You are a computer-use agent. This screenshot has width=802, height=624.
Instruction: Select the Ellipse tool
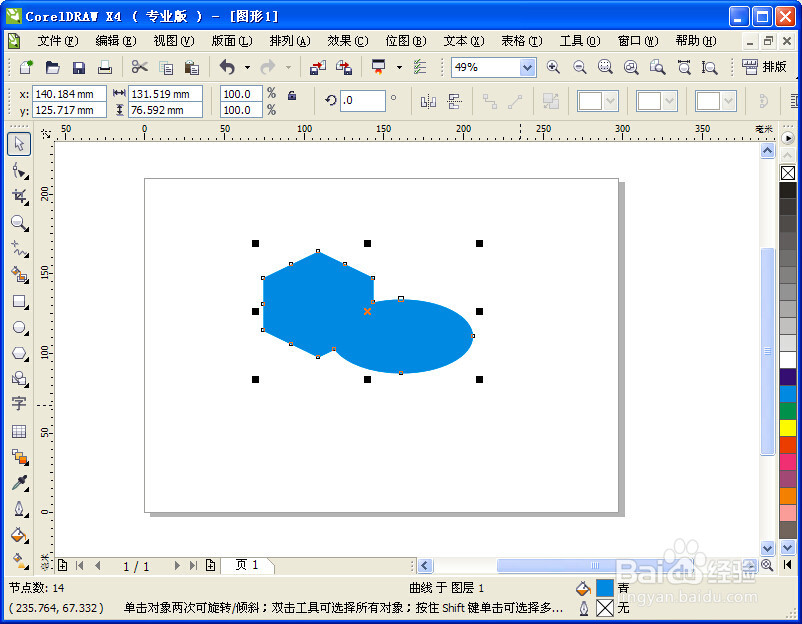[19, 327]
